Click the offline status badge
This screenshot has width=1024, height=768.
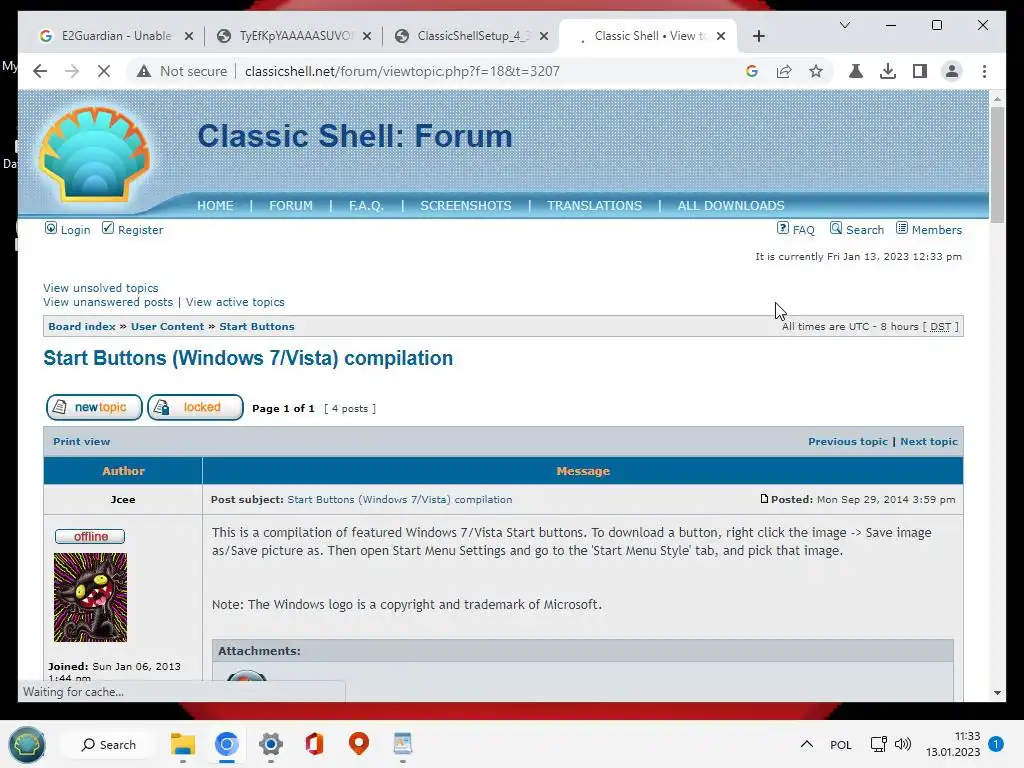(90, 537)
